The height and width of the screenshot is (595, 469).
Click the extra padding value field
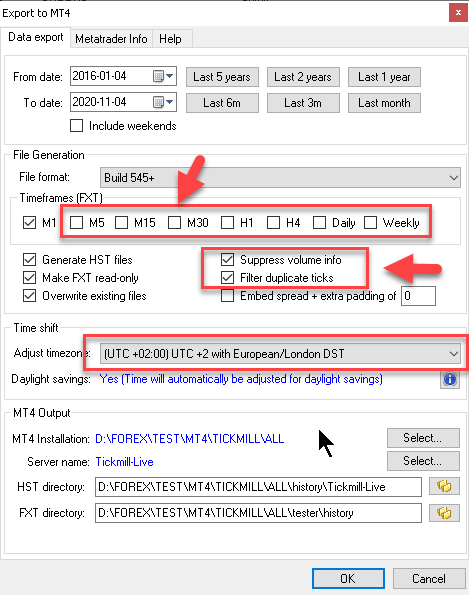tap(418, 296)
